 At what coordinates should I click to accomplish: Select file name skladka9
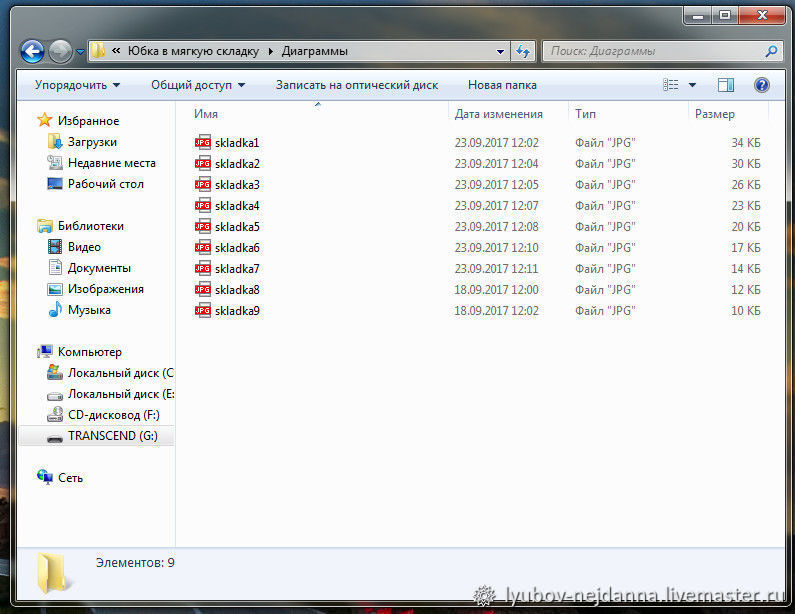coord(237,311)
